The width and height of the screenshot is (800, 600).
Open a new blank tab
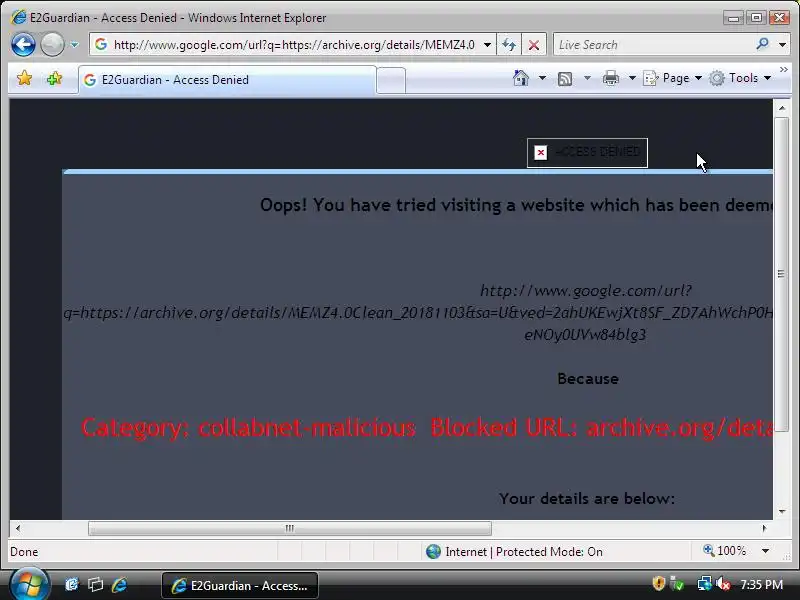[x=391, y=81]
